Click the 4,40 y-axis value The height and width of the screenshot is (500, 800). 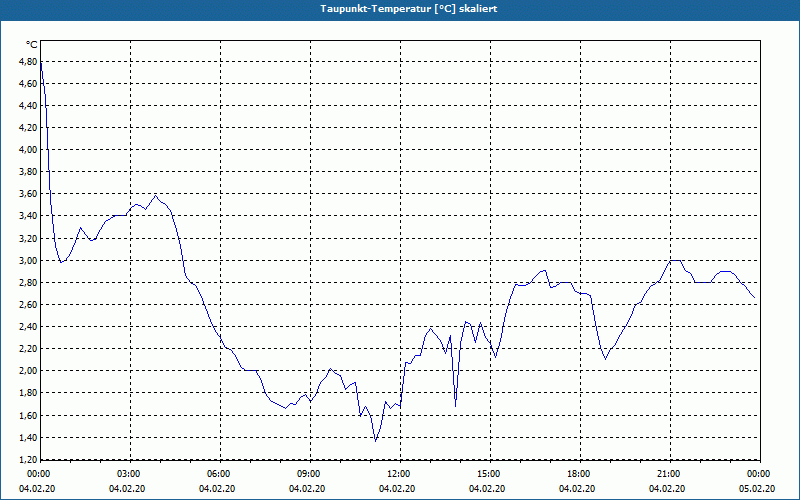click(28, 106)
